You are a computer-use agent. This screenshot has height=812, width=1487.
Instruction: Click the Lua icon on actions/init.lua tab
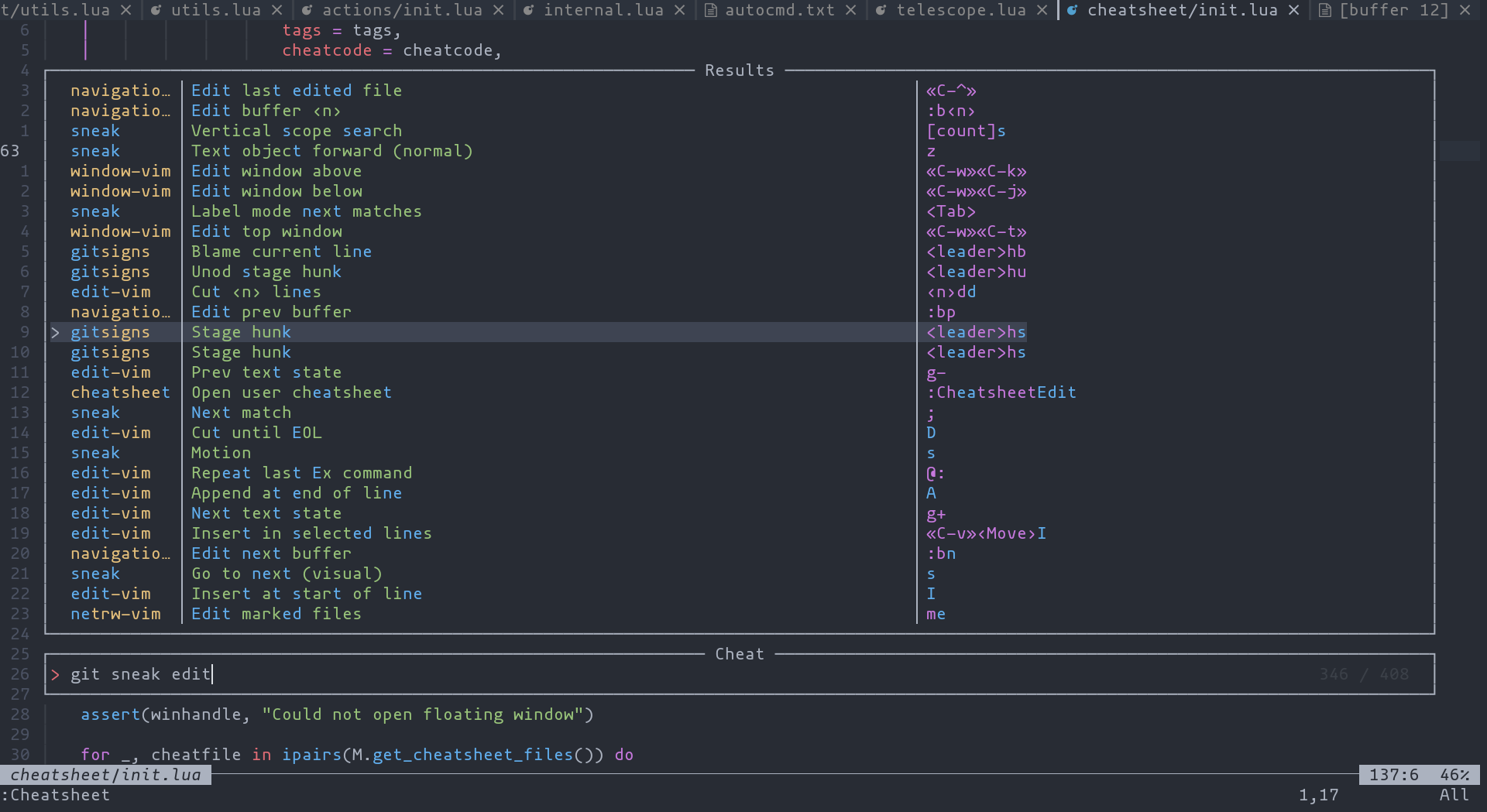(x=307, y=10)
